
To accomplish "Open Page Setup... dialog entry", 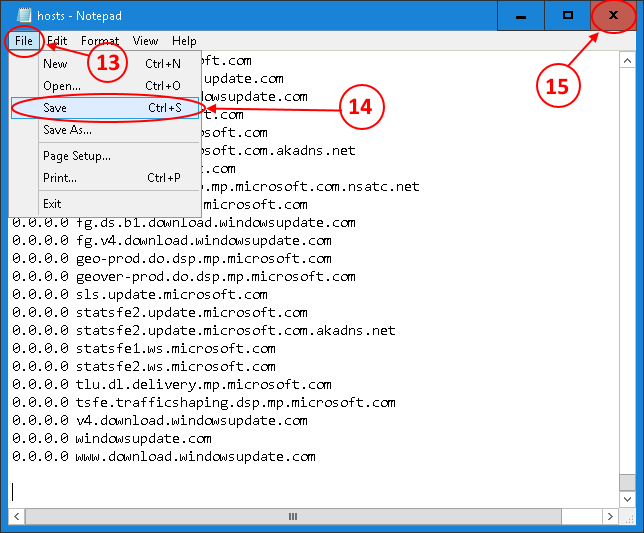I will tap(105, 156).
